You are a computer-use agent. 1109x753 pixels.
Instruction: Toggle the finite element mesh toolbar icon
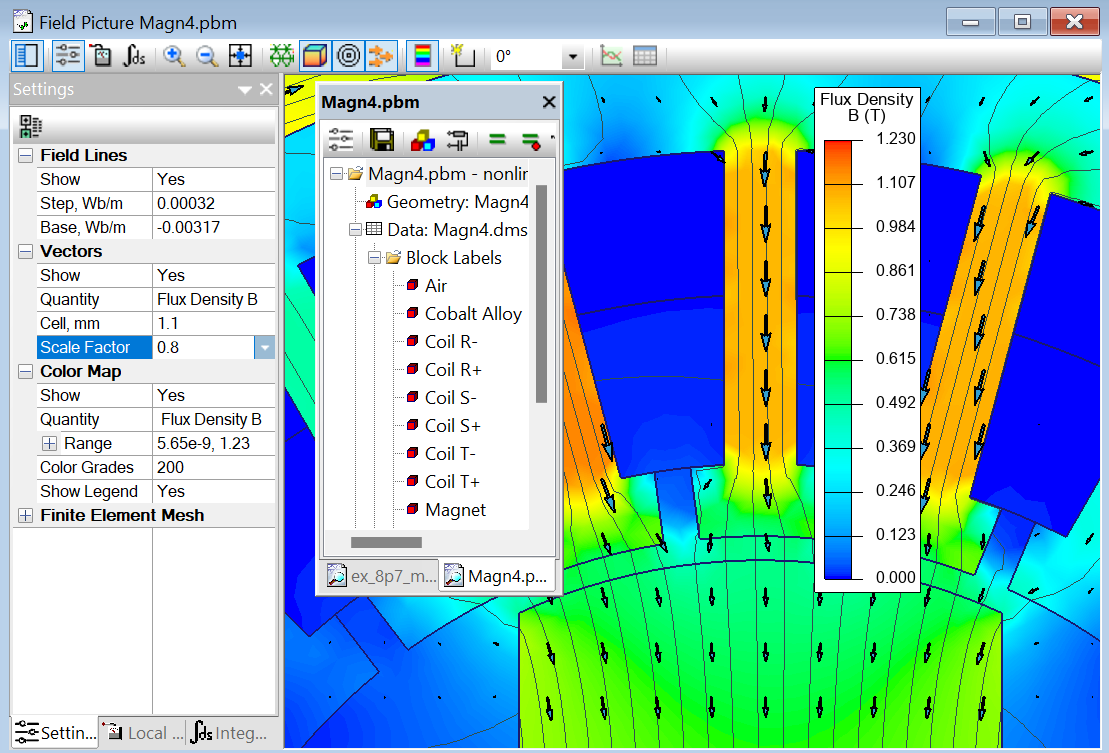282,56
